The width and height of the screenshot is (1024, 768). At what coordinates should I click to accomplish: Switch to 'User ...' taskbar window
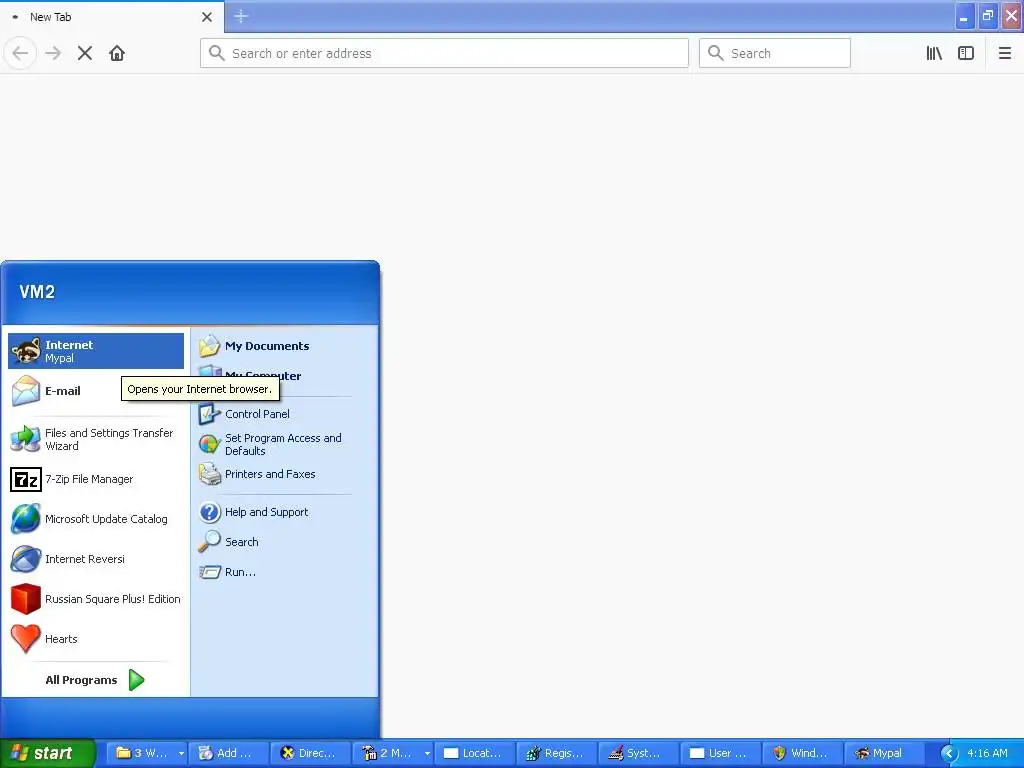click(720, 753)
